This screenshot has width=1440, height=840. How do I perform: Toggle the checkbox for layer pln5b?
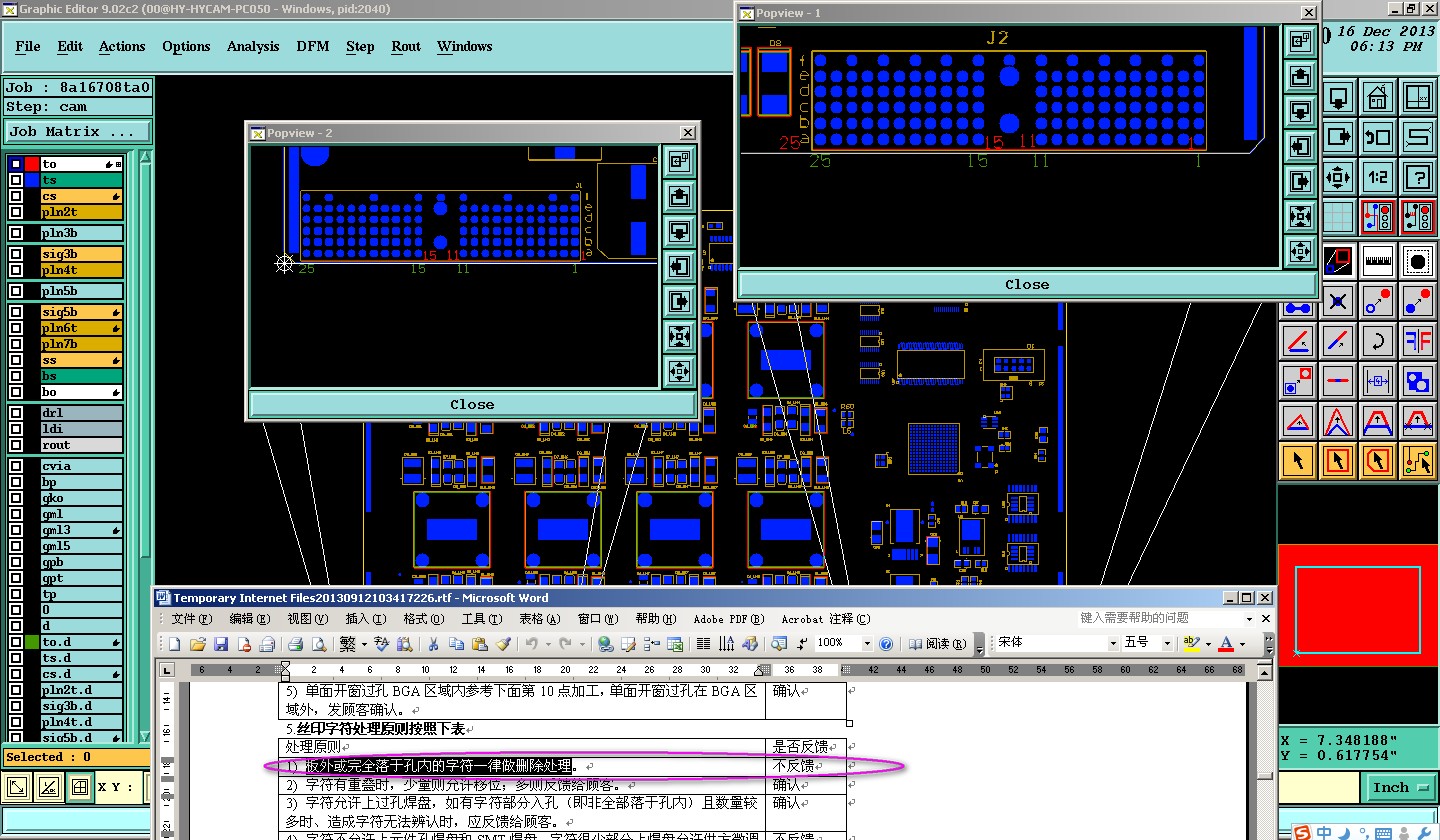point(16,291)
